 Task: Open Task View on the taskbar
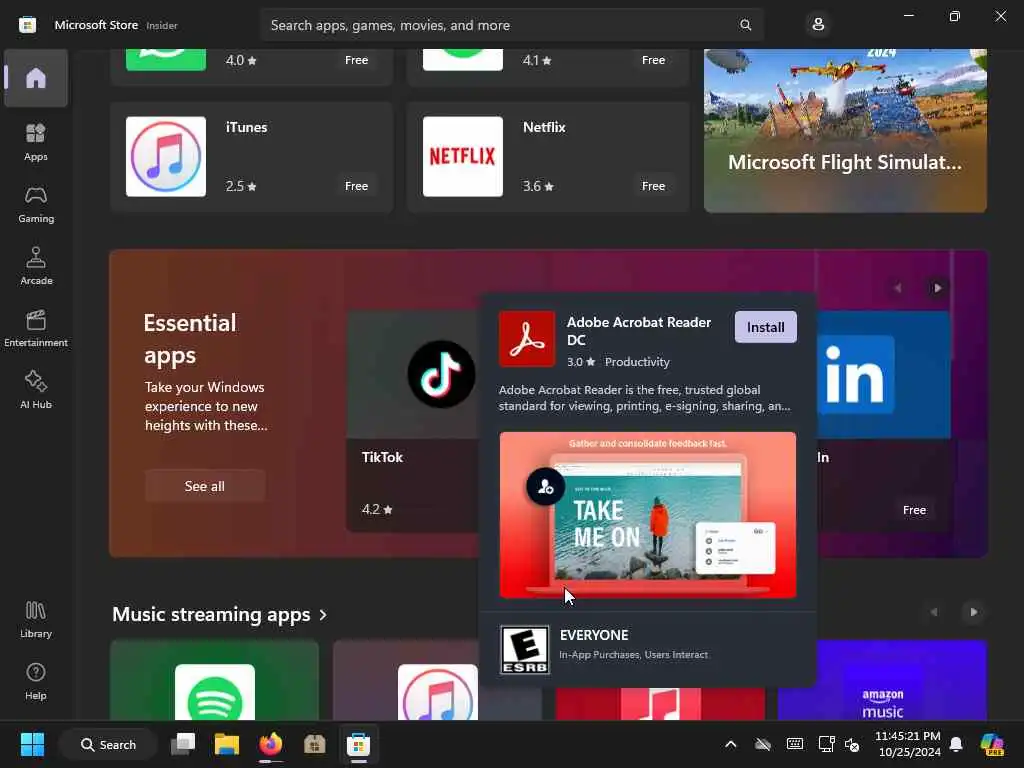[183, 744]
